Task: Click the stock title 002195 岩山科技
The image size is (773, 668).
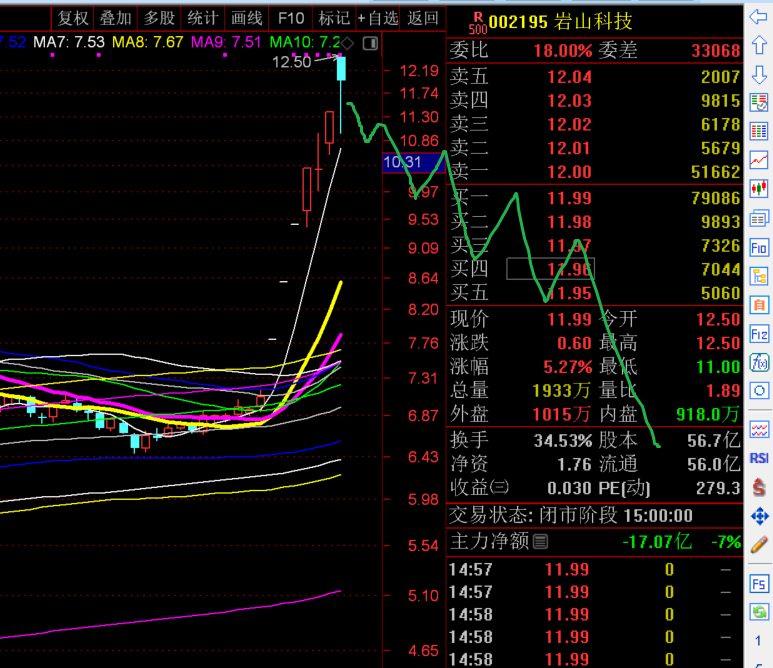Action: 560,22
